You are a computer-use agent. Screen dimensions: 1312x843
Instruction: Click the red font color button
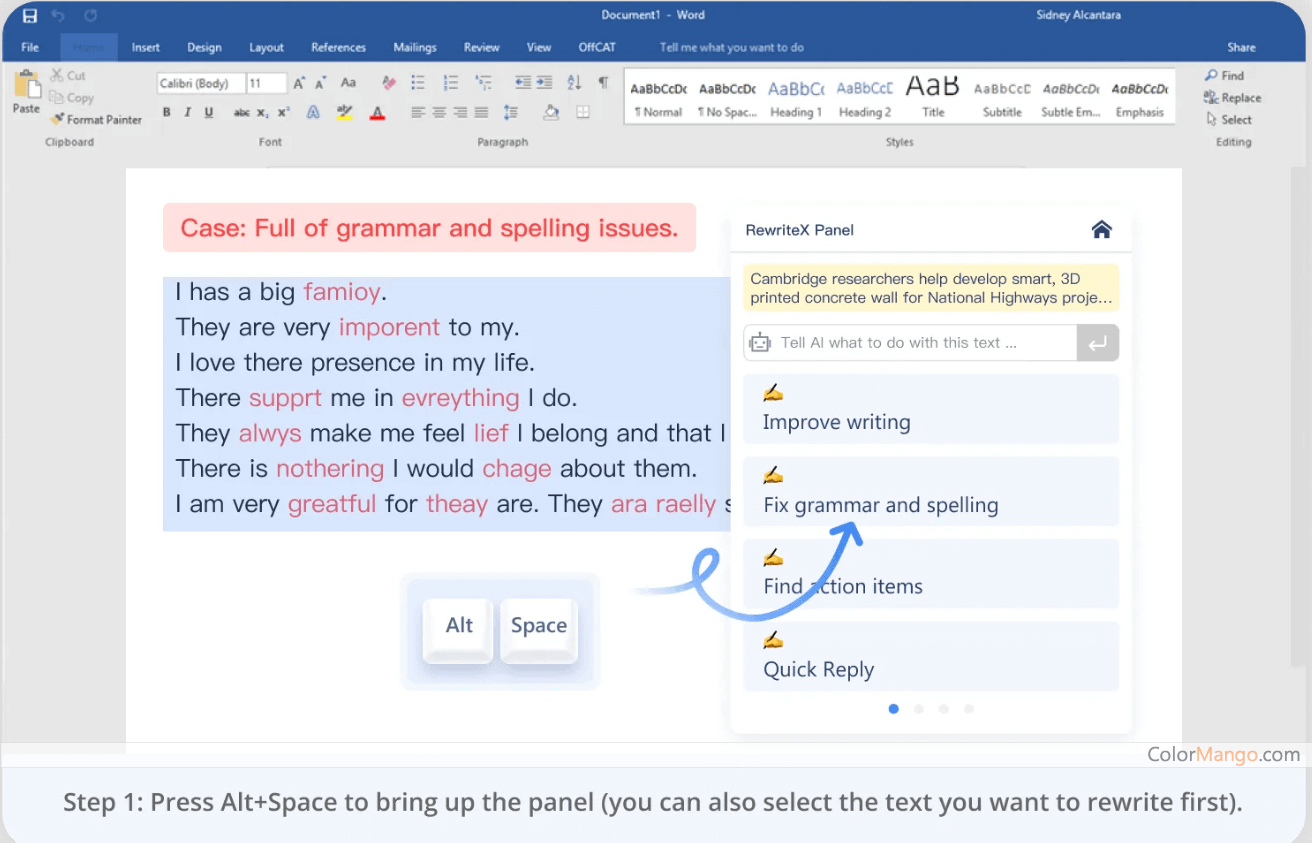click(x=377, y=113)
